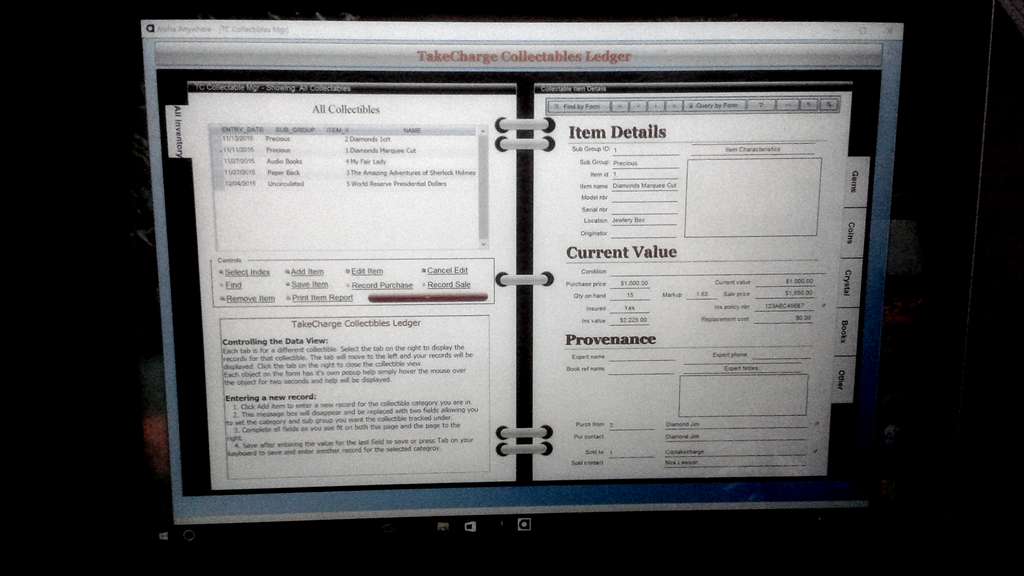Switch to the Gems tab
This screenshot has height=576, width=1024.
[x=853, y=181]
